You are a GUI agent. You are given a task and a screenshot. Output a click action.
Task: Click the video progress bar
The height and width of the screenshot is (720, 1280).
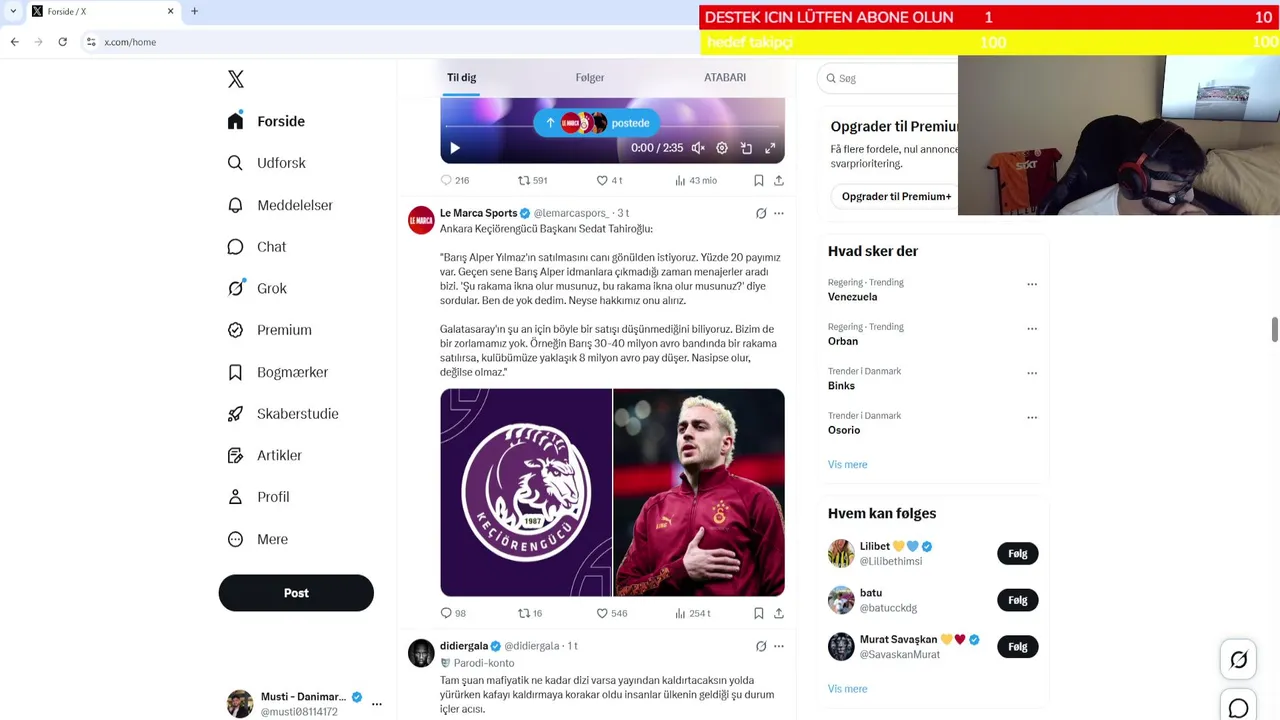pos(612,127)
